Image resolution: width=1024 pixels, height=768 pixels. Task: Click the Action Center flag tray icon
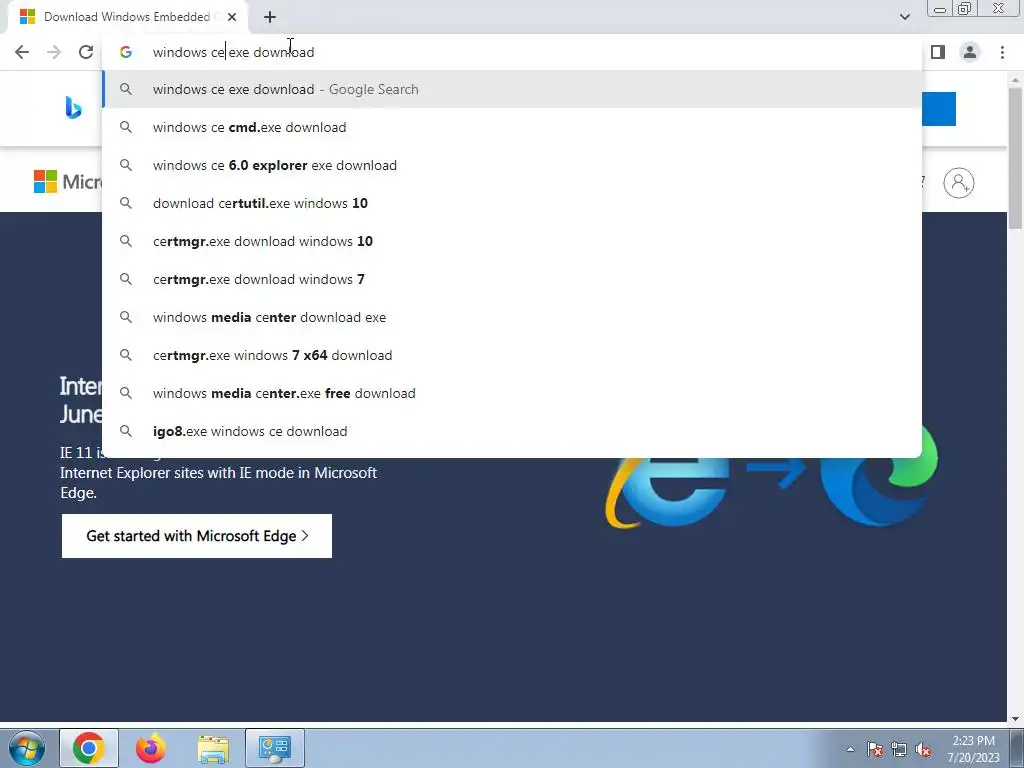(875, 749)
